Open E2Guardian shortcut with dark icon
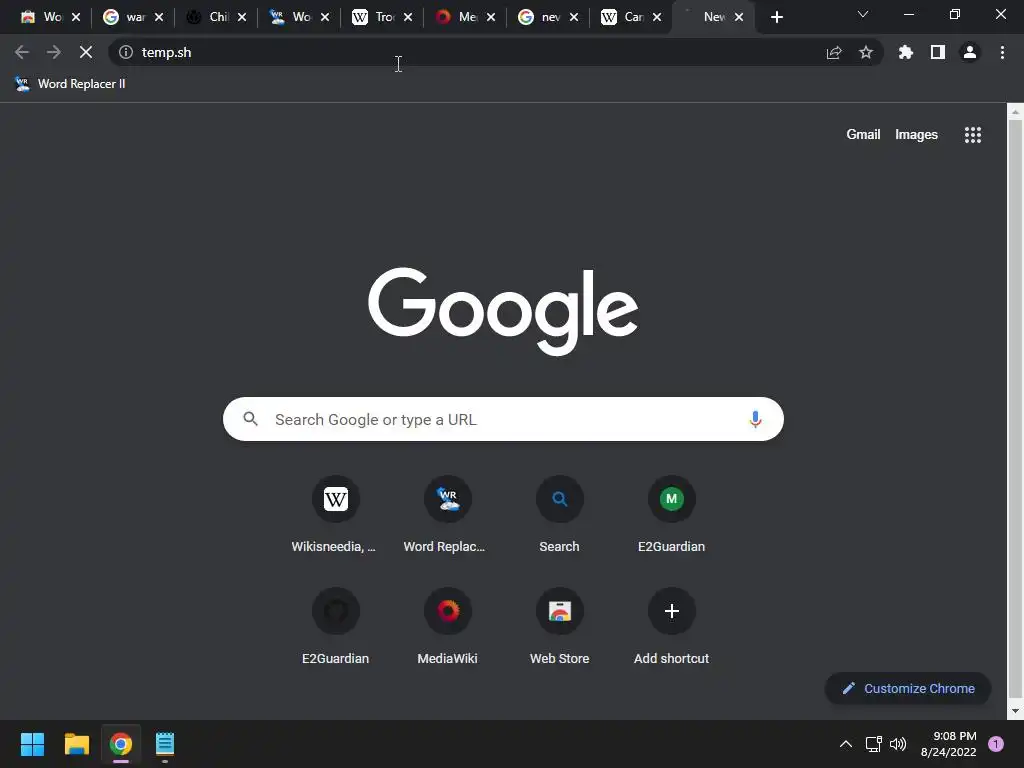The image size is (1024, 768). (336, 628)
